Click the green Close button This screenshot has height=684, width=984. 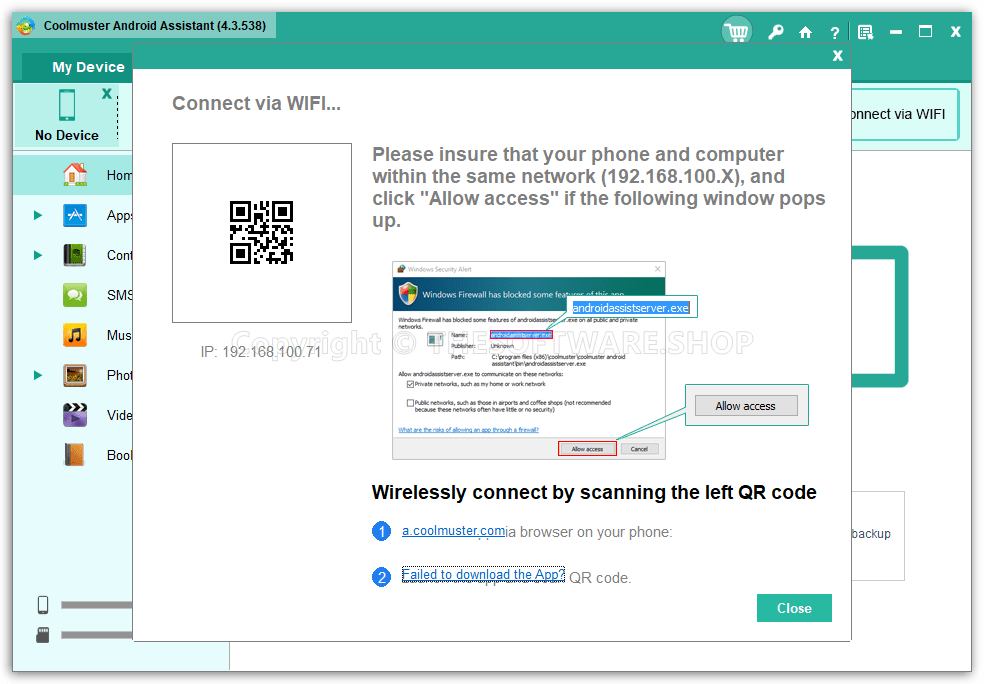[x=794, y=608]
